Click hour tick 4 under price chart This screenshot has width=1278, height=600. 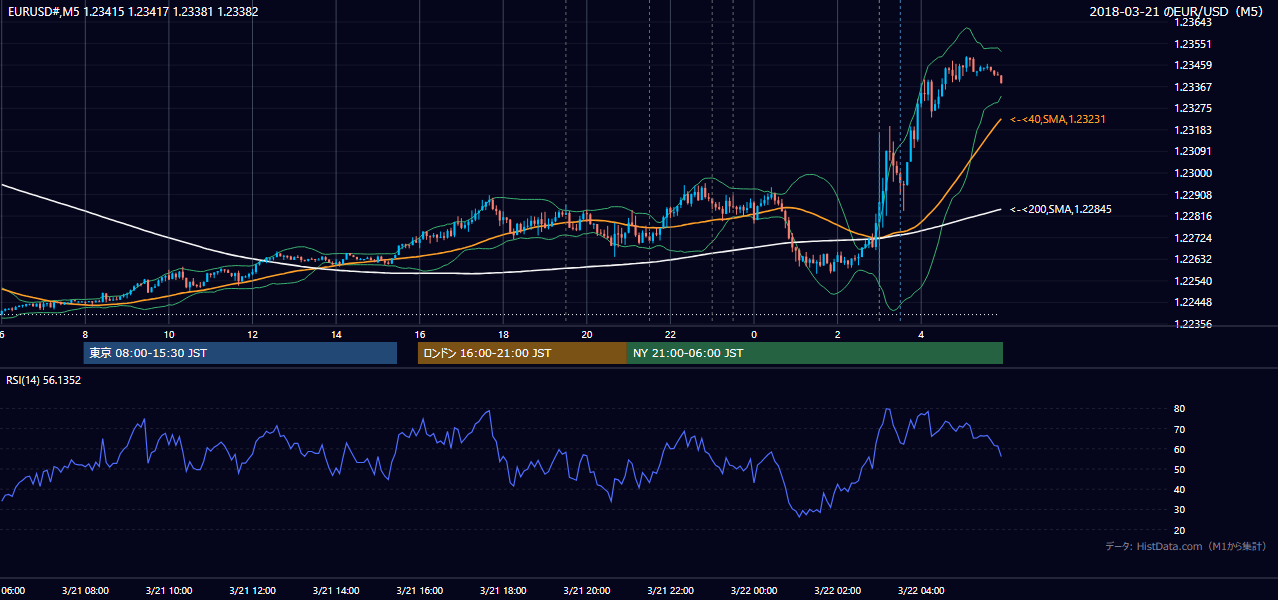(921, 334)
